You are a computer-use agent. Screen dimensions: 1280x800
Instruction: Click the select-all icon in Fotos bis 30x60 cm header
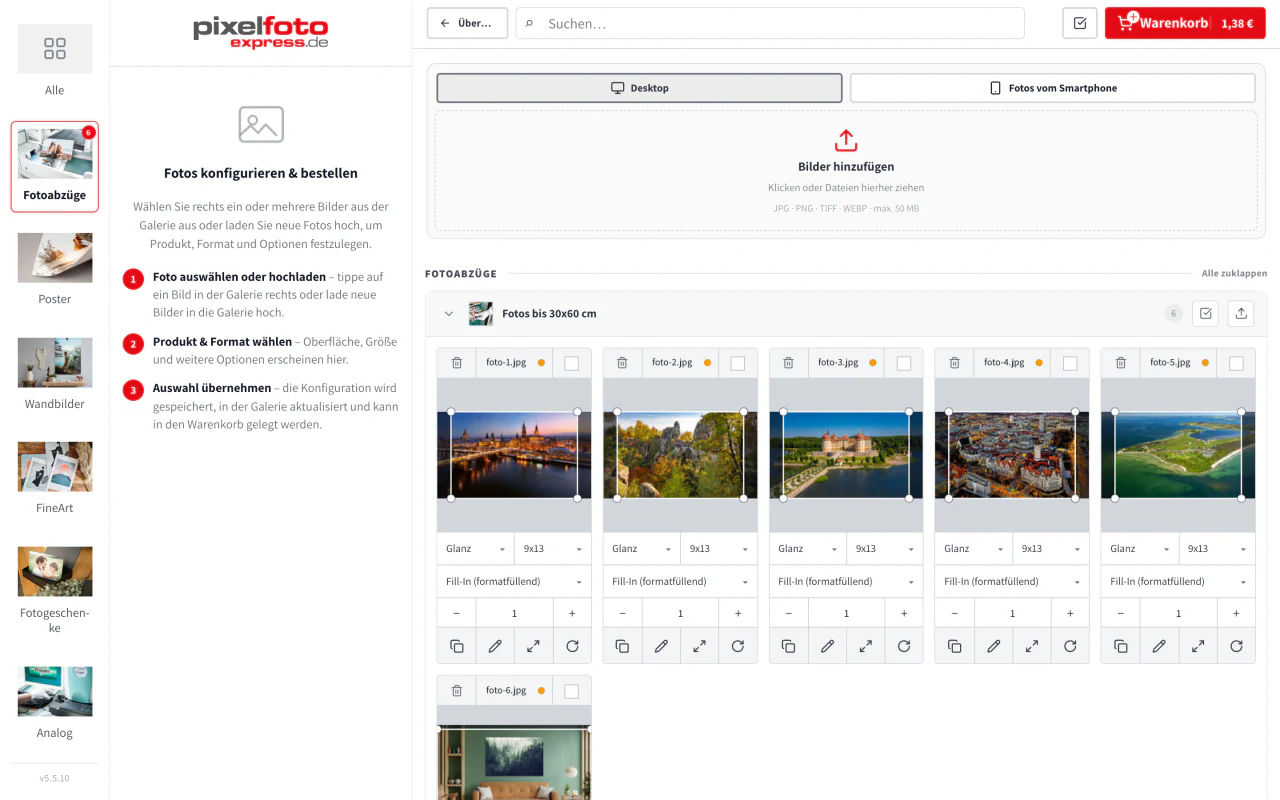point(1206,313)
